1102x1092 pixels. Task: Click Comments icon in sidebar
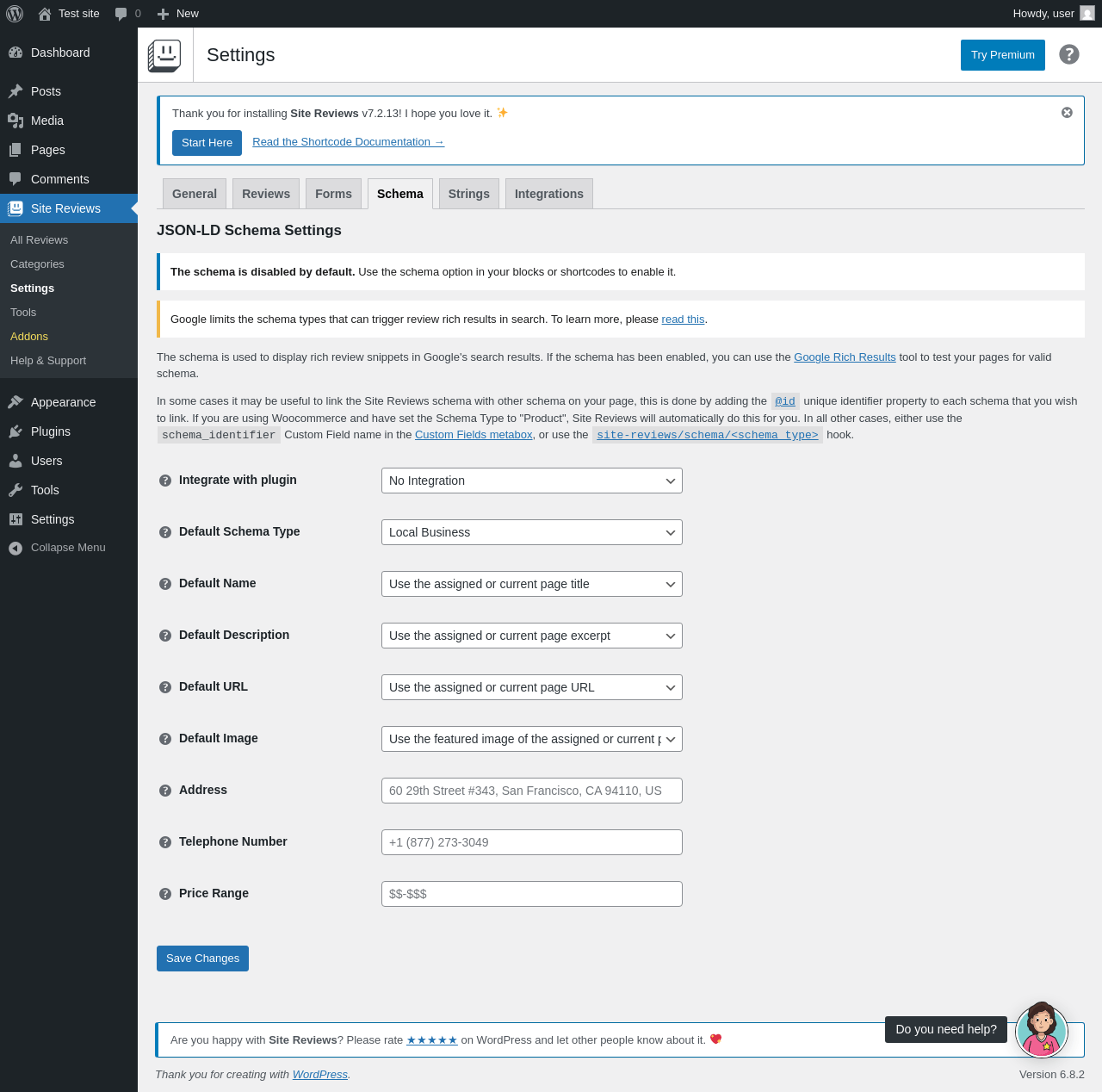tap(15, 179)
